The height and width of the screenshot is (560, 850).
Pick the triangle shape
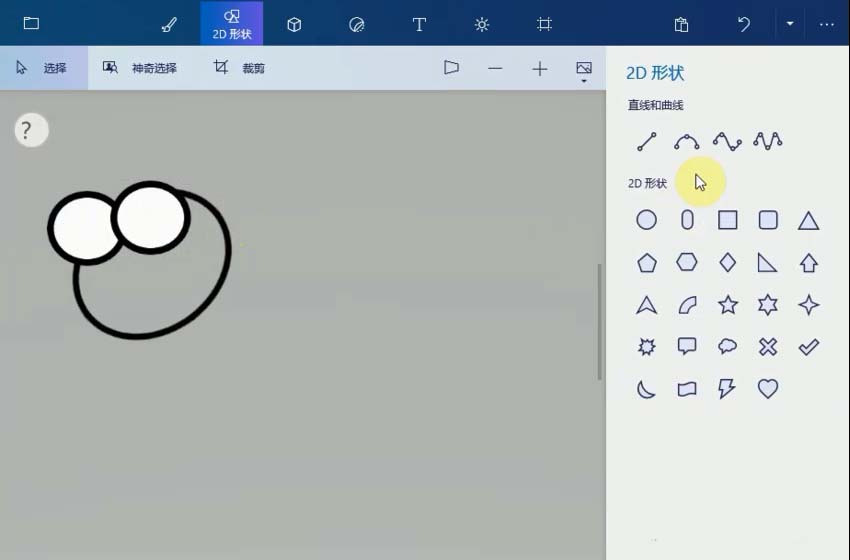point(808,221)
